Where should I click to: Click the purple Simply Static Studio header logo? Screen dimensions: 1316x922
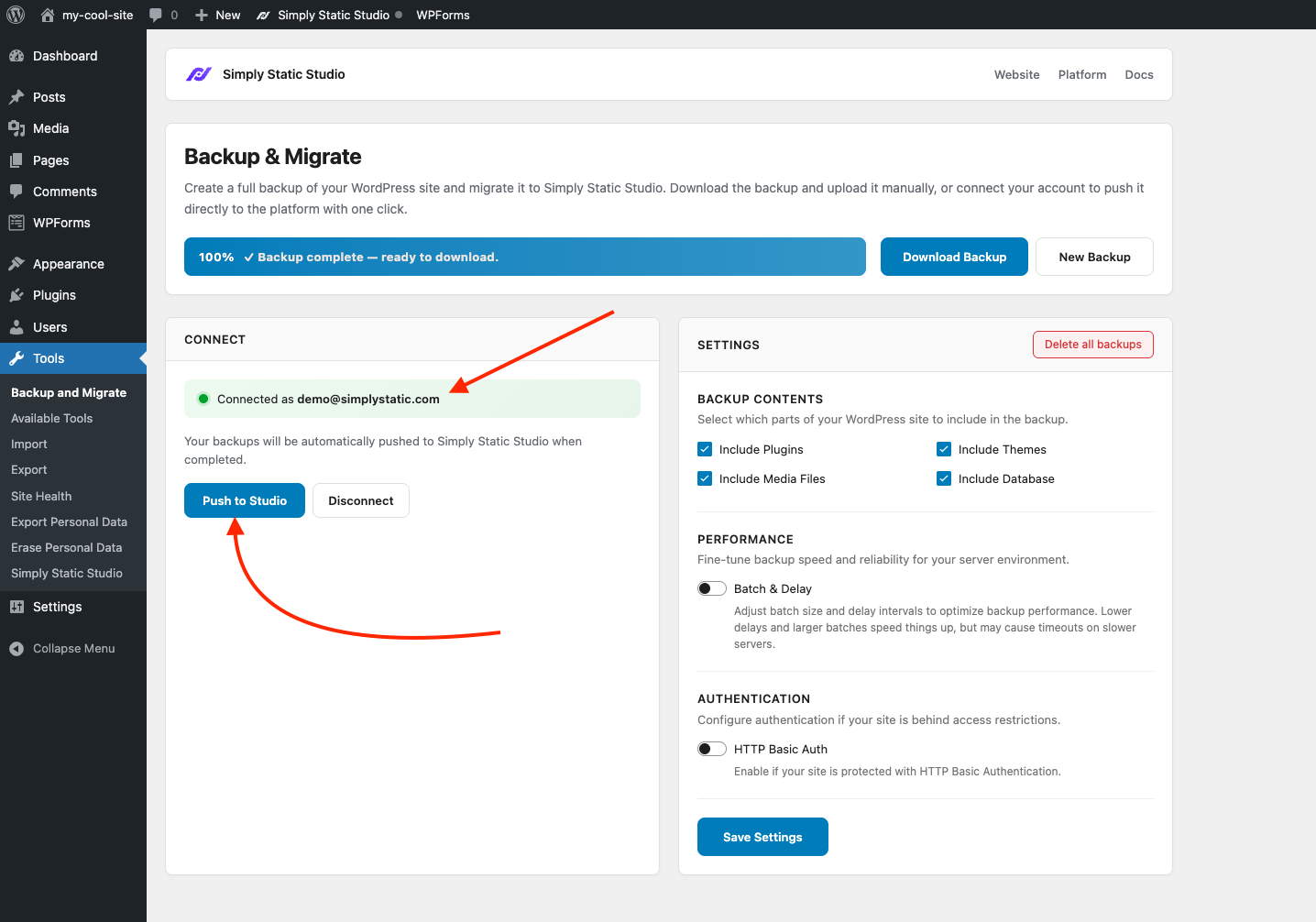[x=199, y=74]
